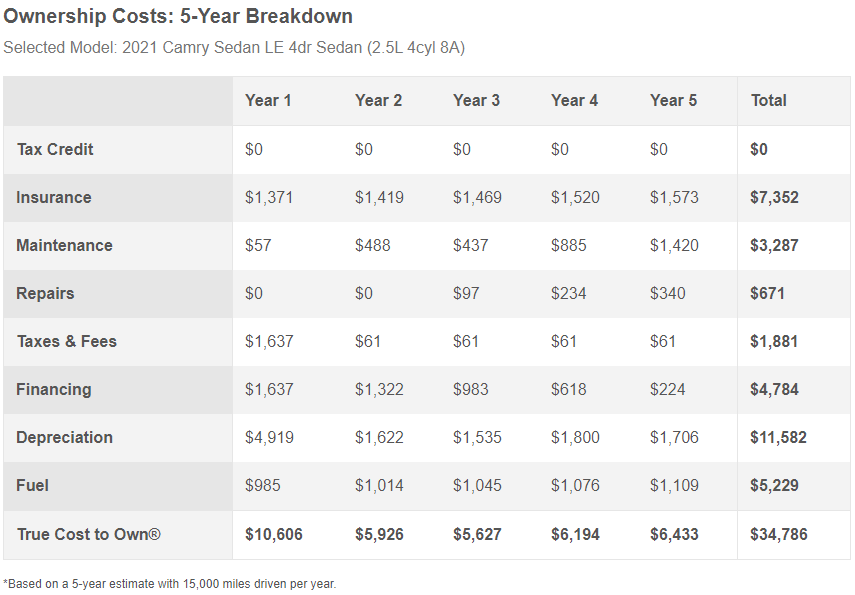Viewport: 855px width, 595px height.
Task: Click the Insurance row label
Action: [x=54, y=197]
